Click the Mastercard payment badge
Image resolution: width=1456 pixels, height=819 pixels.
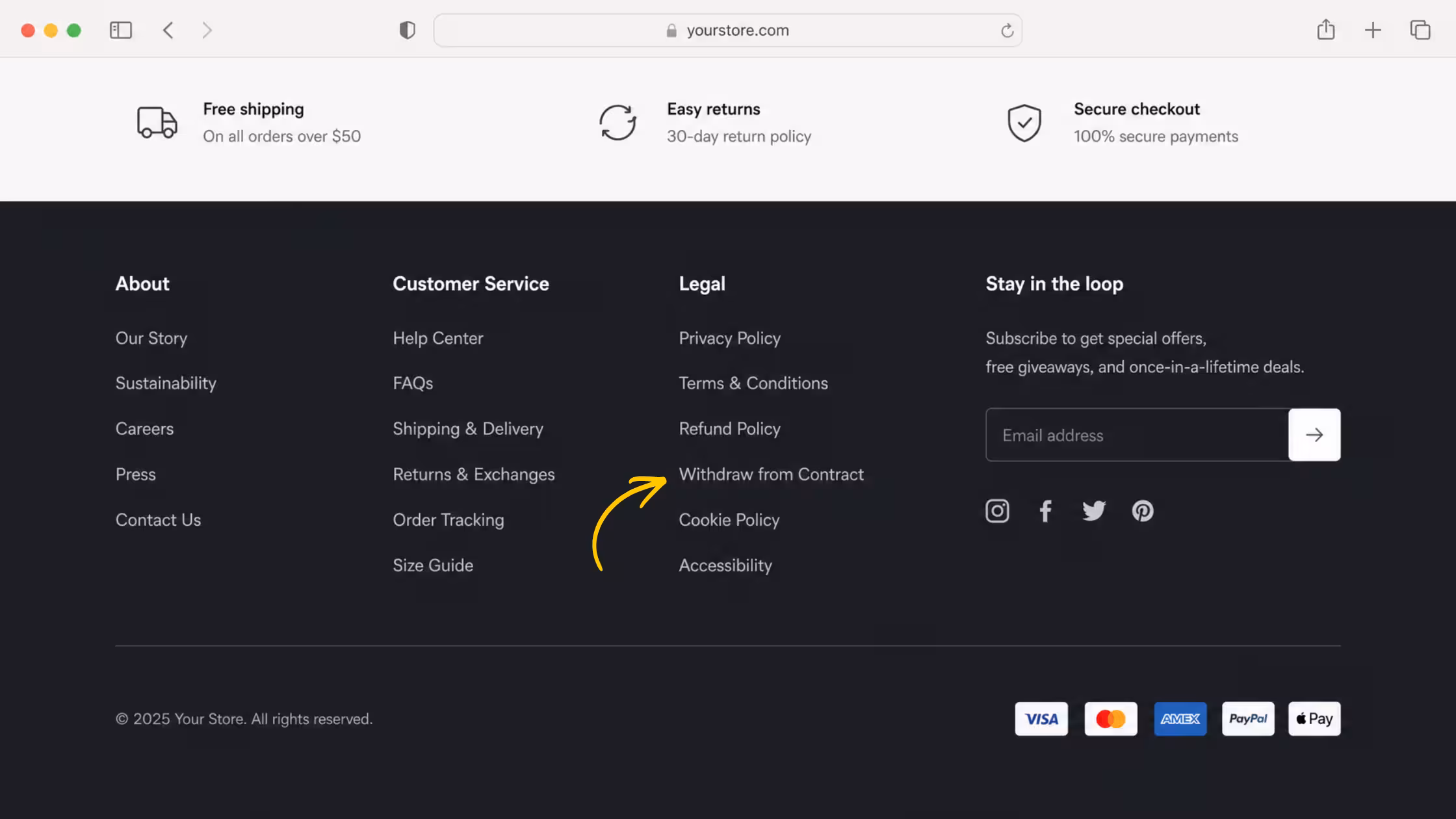[1111, 719]
